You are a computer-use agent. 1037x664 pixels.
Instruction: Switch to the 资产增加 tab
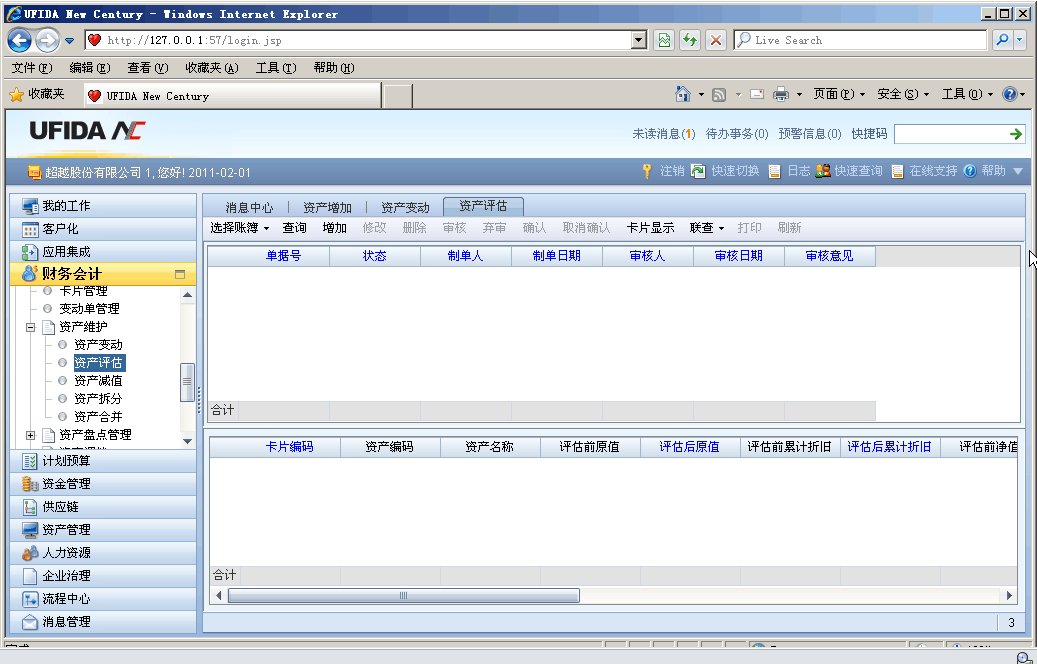pyautogui.click(x=327, y=208)
